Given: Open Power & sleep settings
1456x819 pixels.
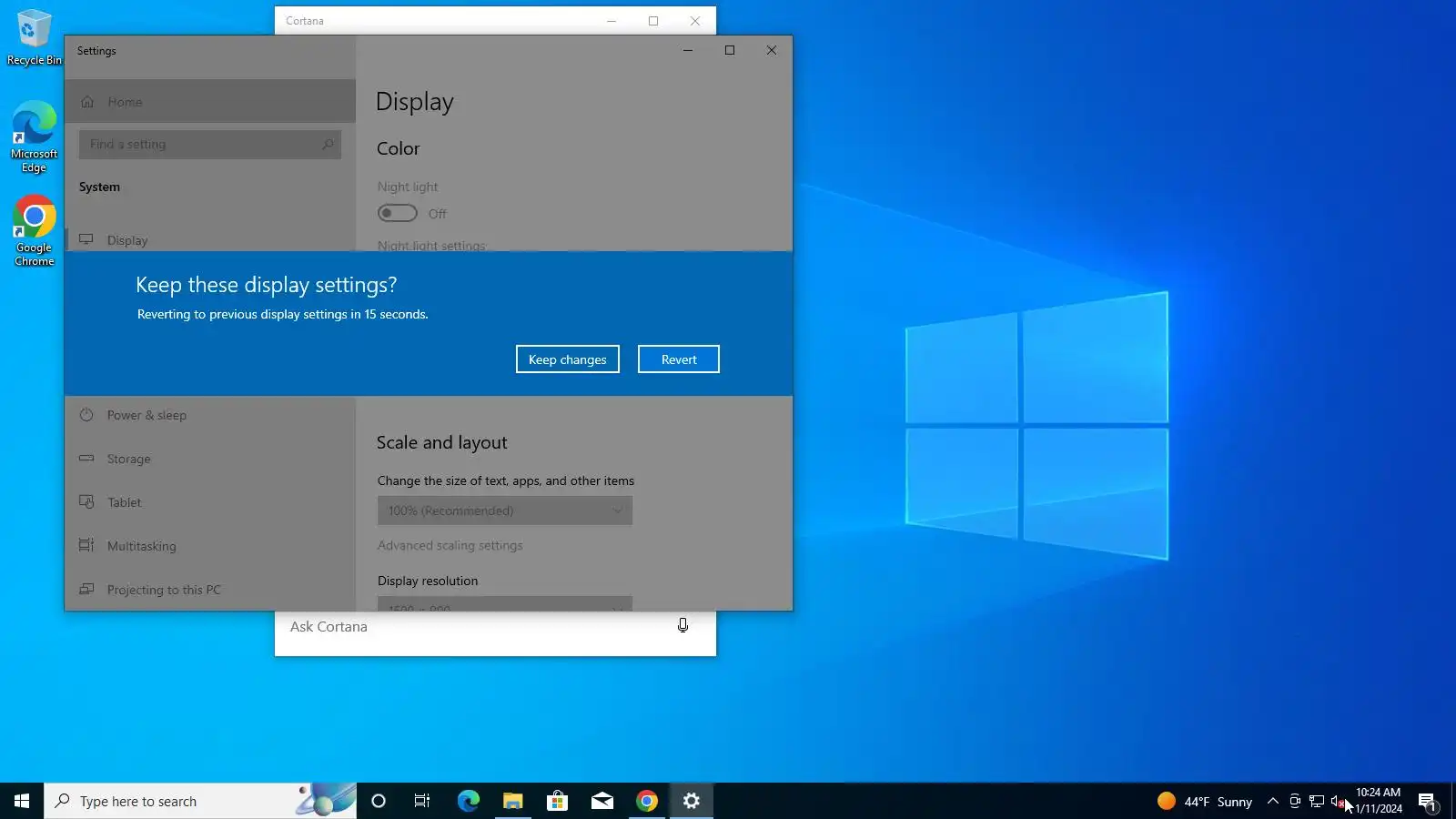Looking at the screenshot, I should (x=210, y=415).
